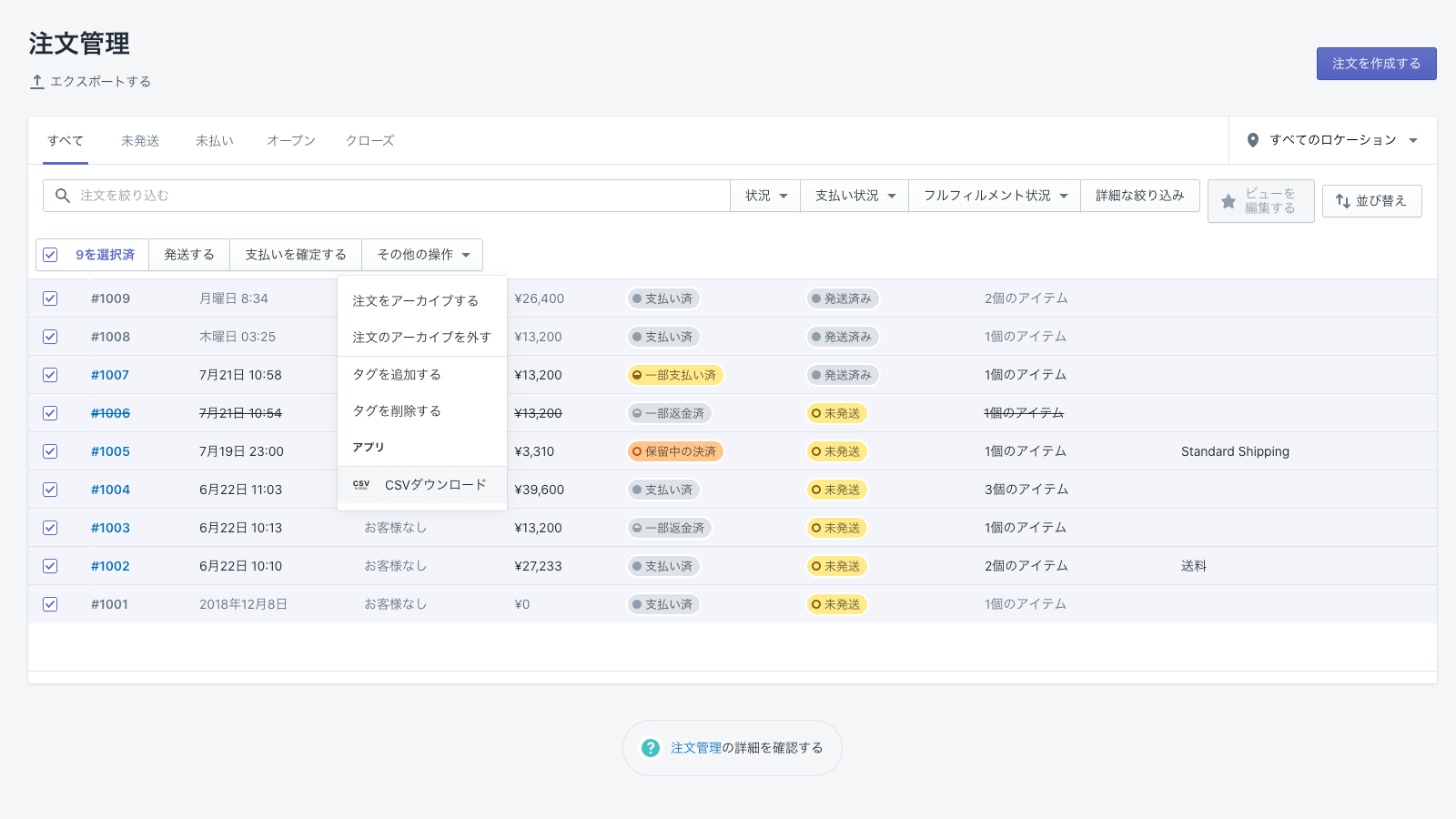The width and height of the screenshot is (1456, 819).
Task: Uncheck the checkbox for order #1009
Action: (x=50, y=298)
